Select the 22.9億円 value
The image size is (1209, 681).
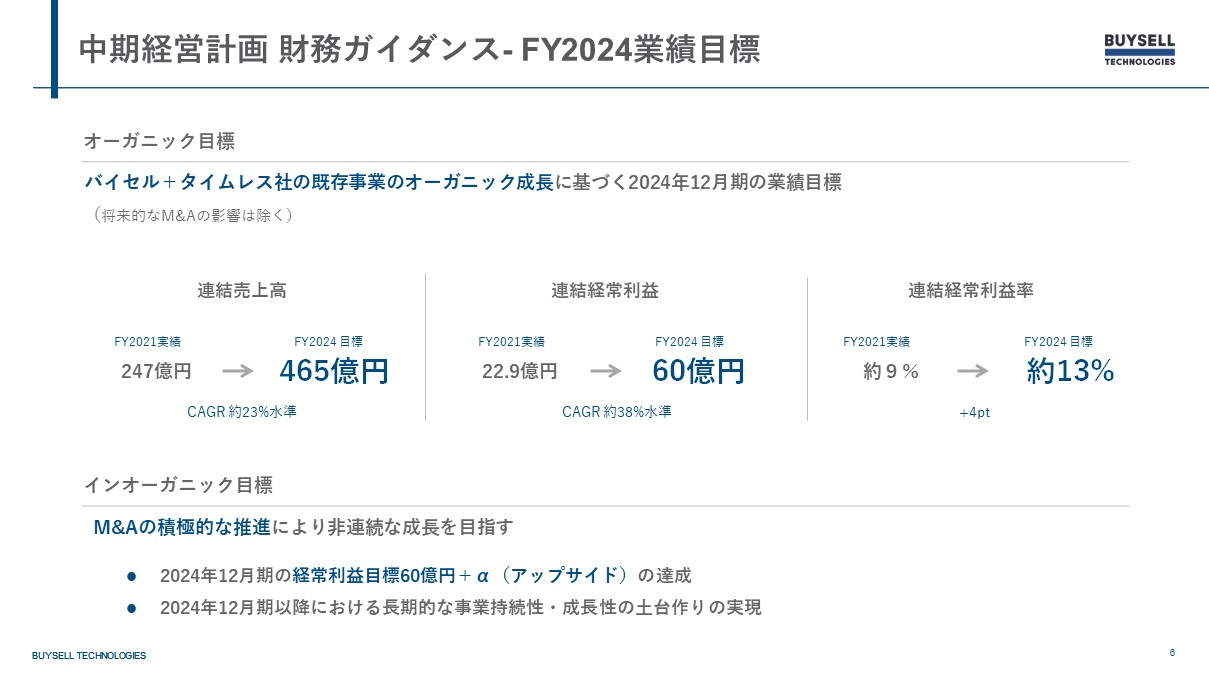click(x=520, y=371)
